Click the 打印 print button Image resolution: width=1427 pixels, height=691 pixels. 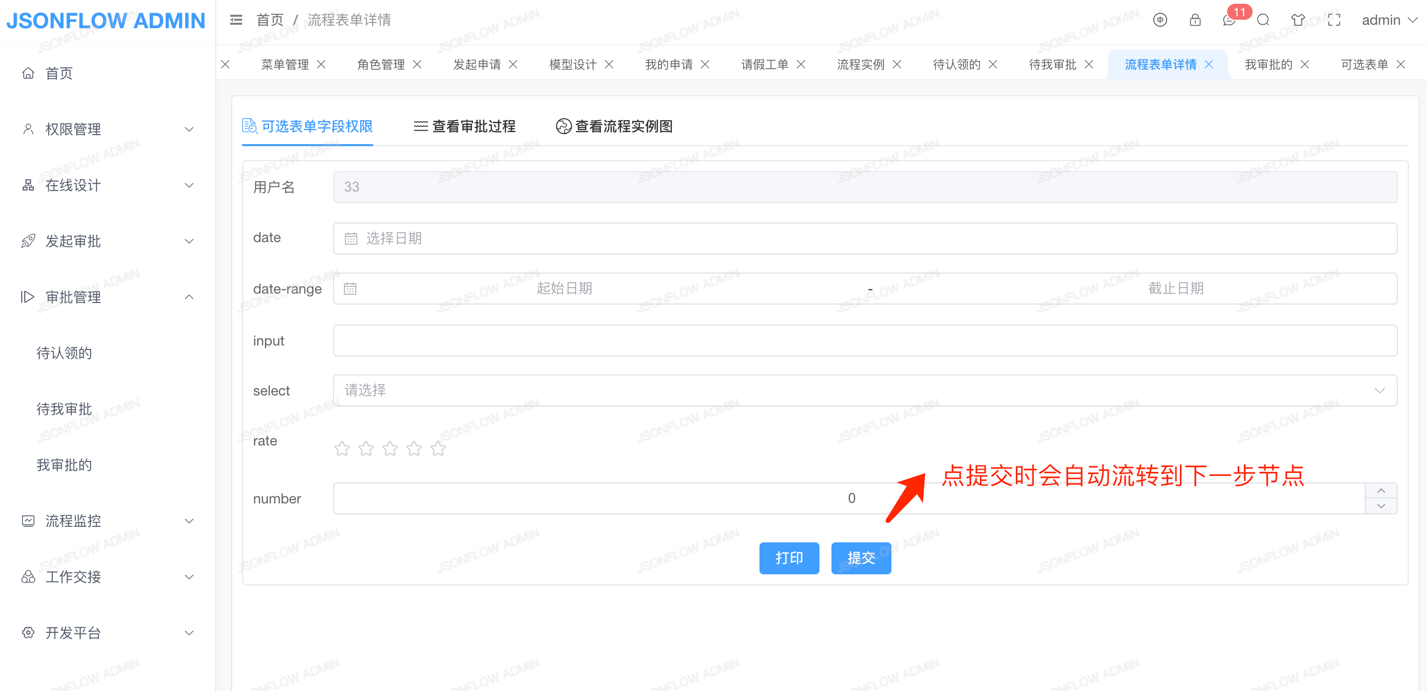pos(789,558)
